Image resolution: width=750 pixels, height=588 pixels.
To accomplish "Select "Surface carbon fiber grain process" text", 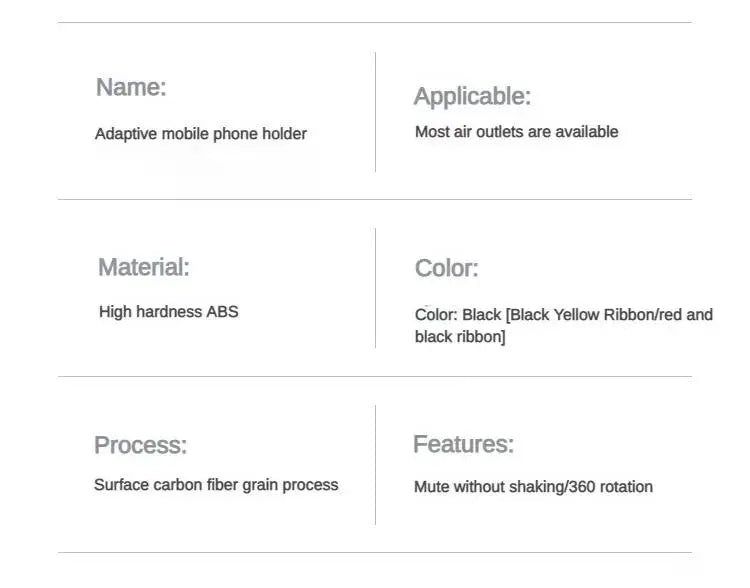I will pos(216,485).
